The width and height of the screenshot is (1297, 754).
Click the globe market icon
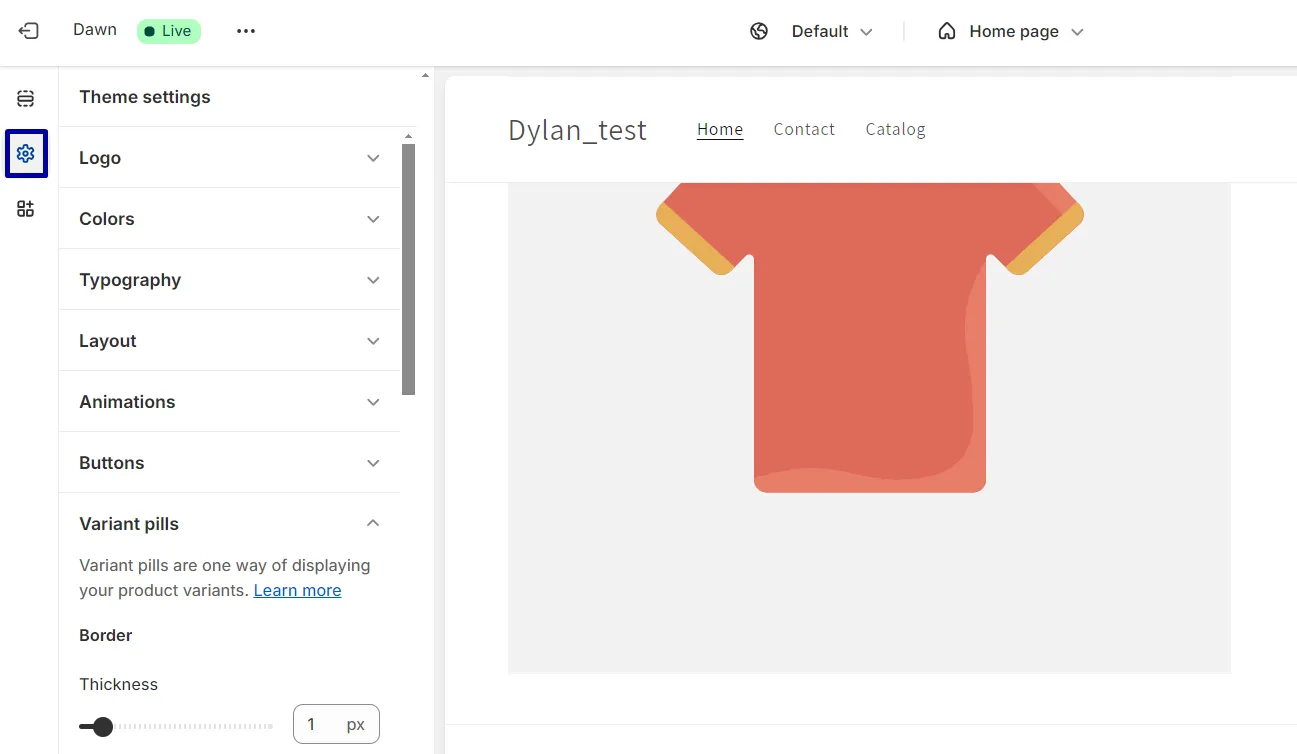[759, 31]
